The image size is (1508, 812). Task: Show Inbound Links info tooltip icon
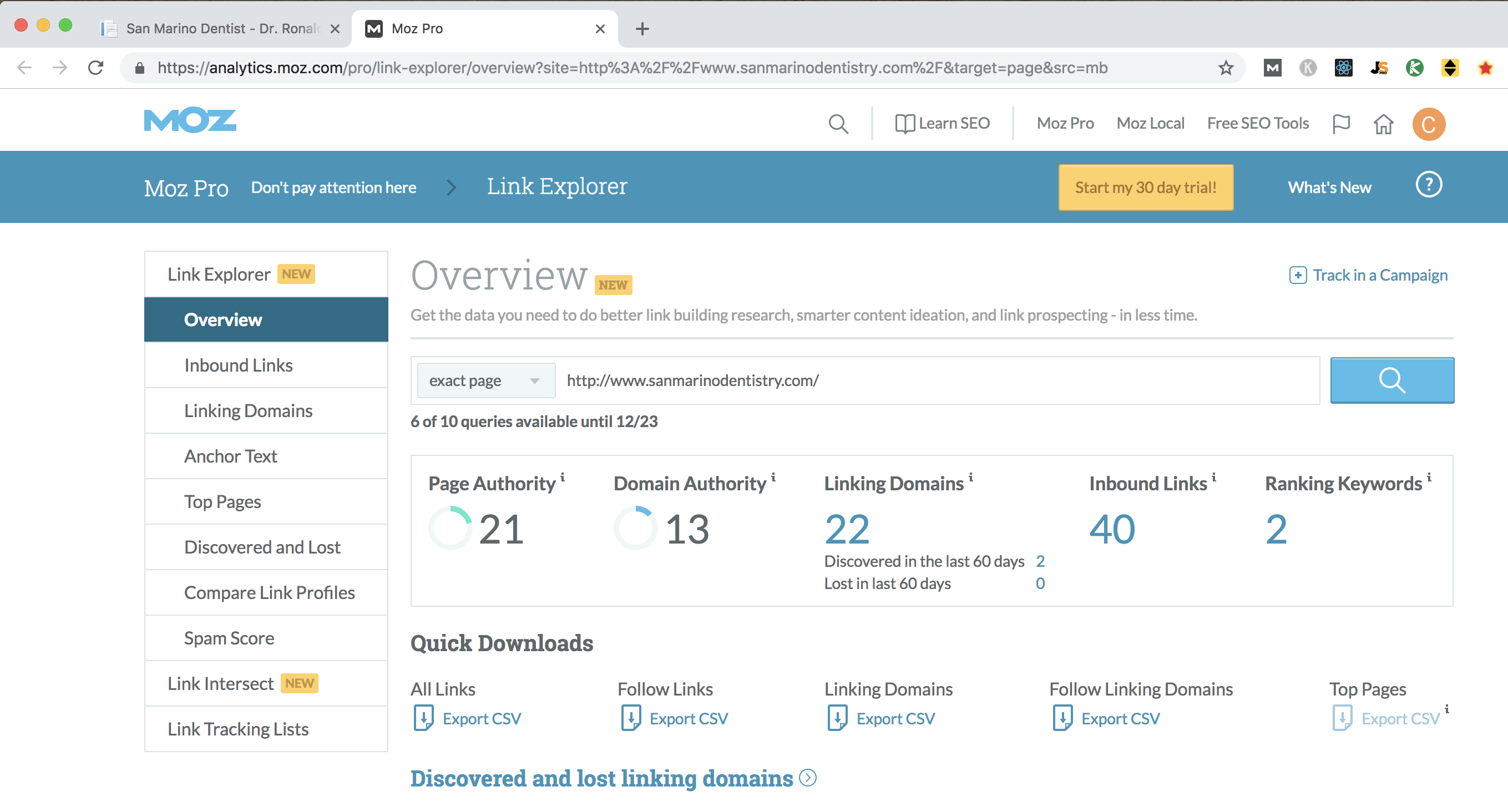pos(1214,478)
